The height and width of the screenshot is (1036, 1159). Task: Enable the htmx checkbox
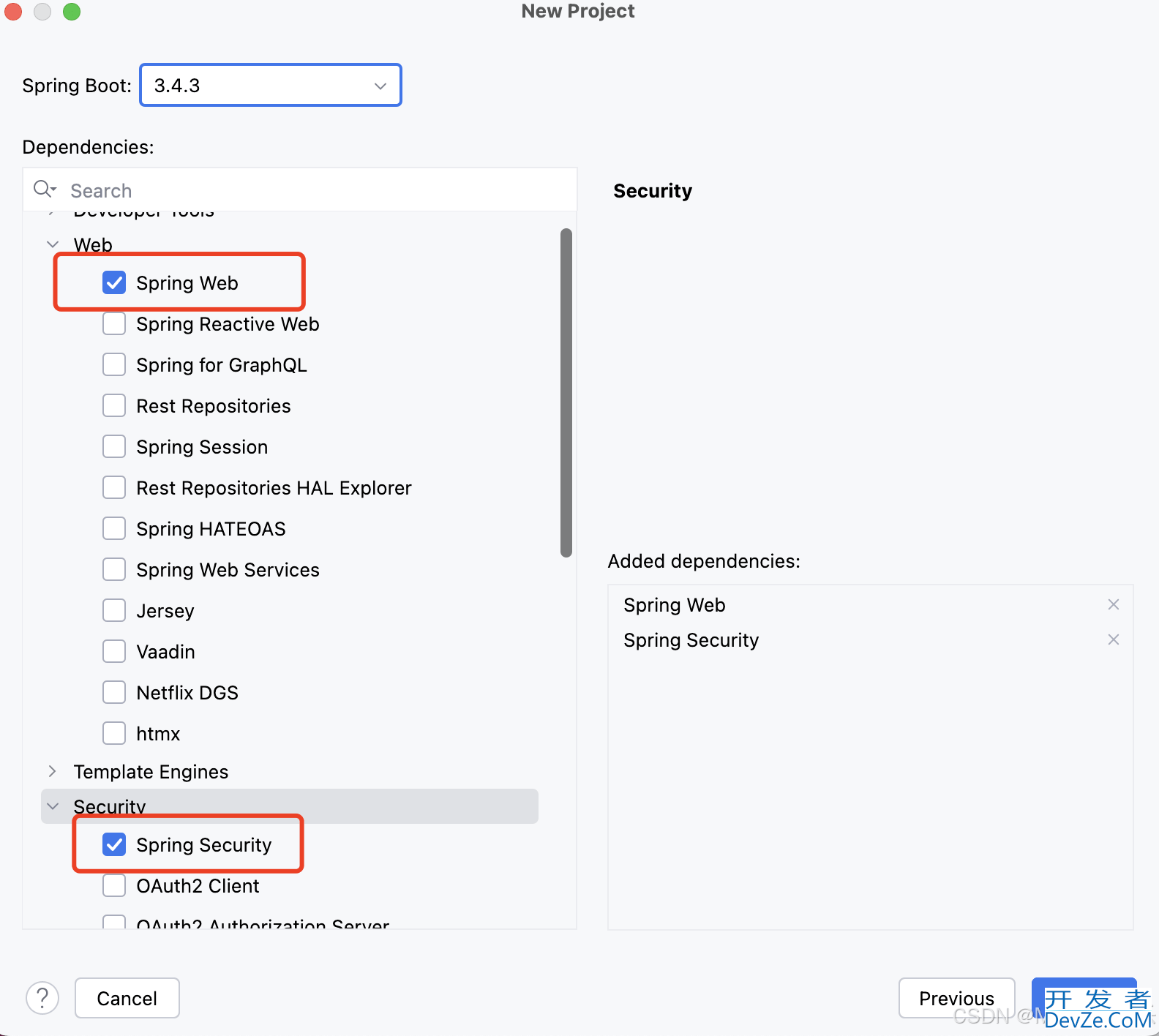tap(114, 733)
